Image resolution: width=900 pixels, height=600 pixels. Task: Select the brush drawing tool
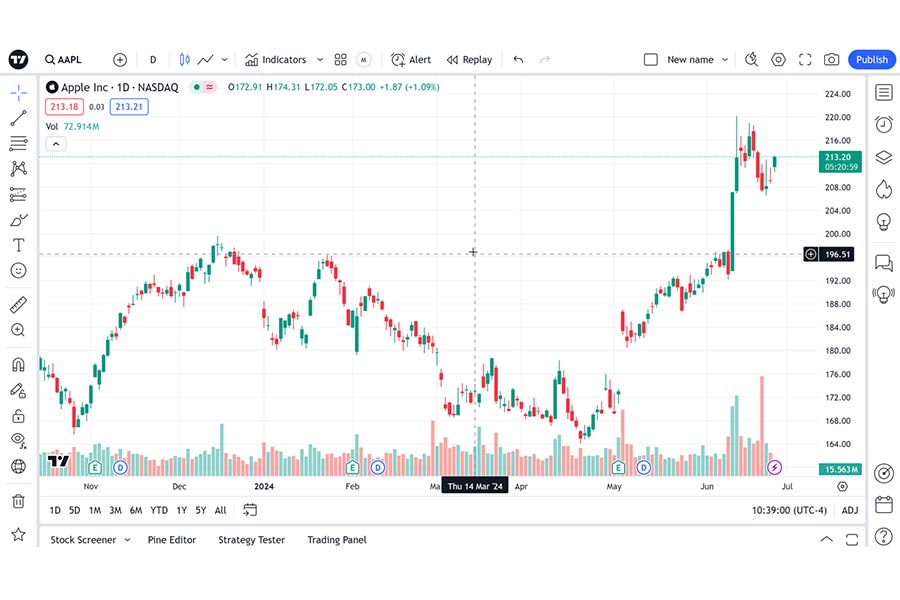pos(18,220)
